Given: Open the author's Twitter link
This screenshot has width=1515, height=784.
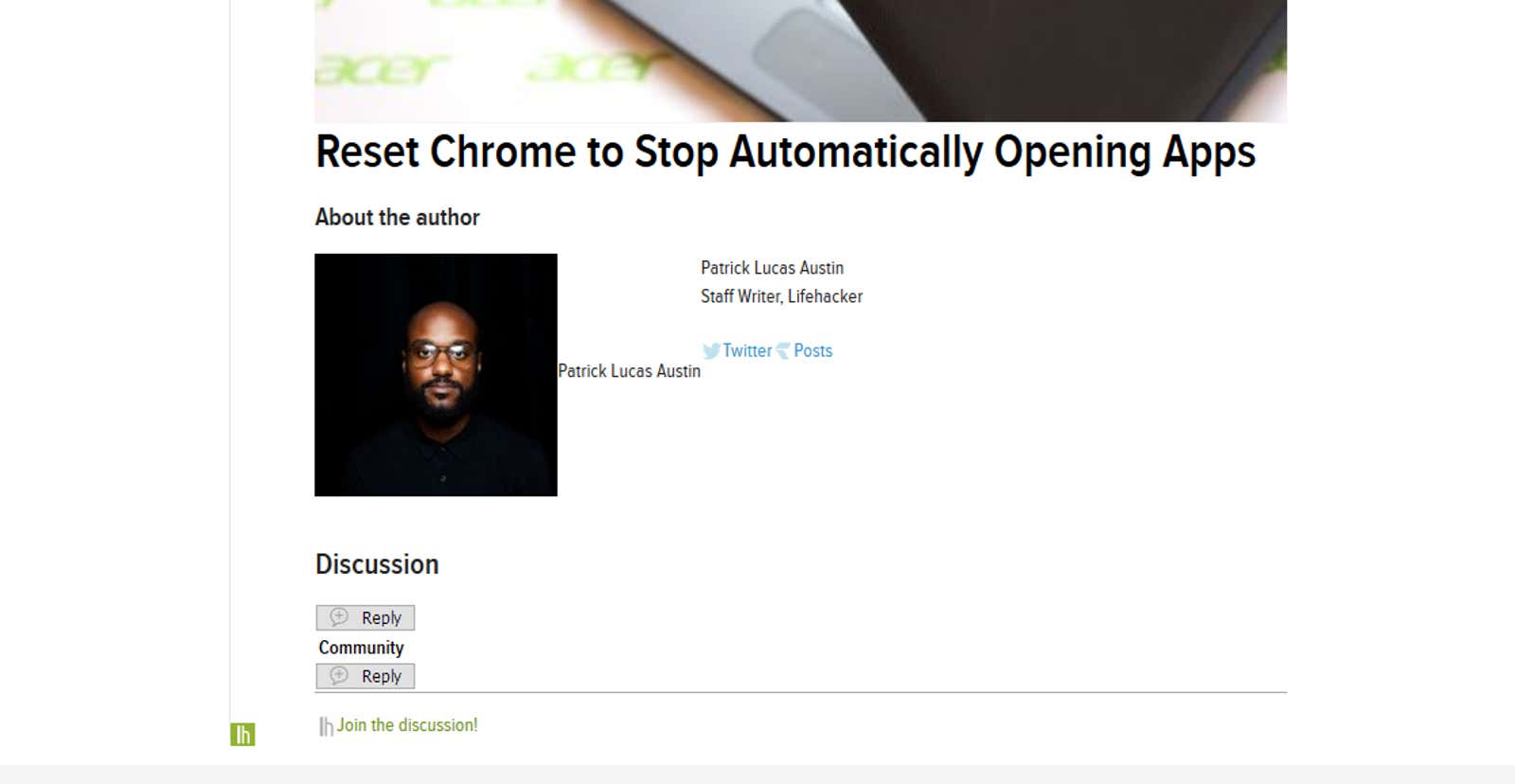Looking at the screenshot, I should click(747, 350).
